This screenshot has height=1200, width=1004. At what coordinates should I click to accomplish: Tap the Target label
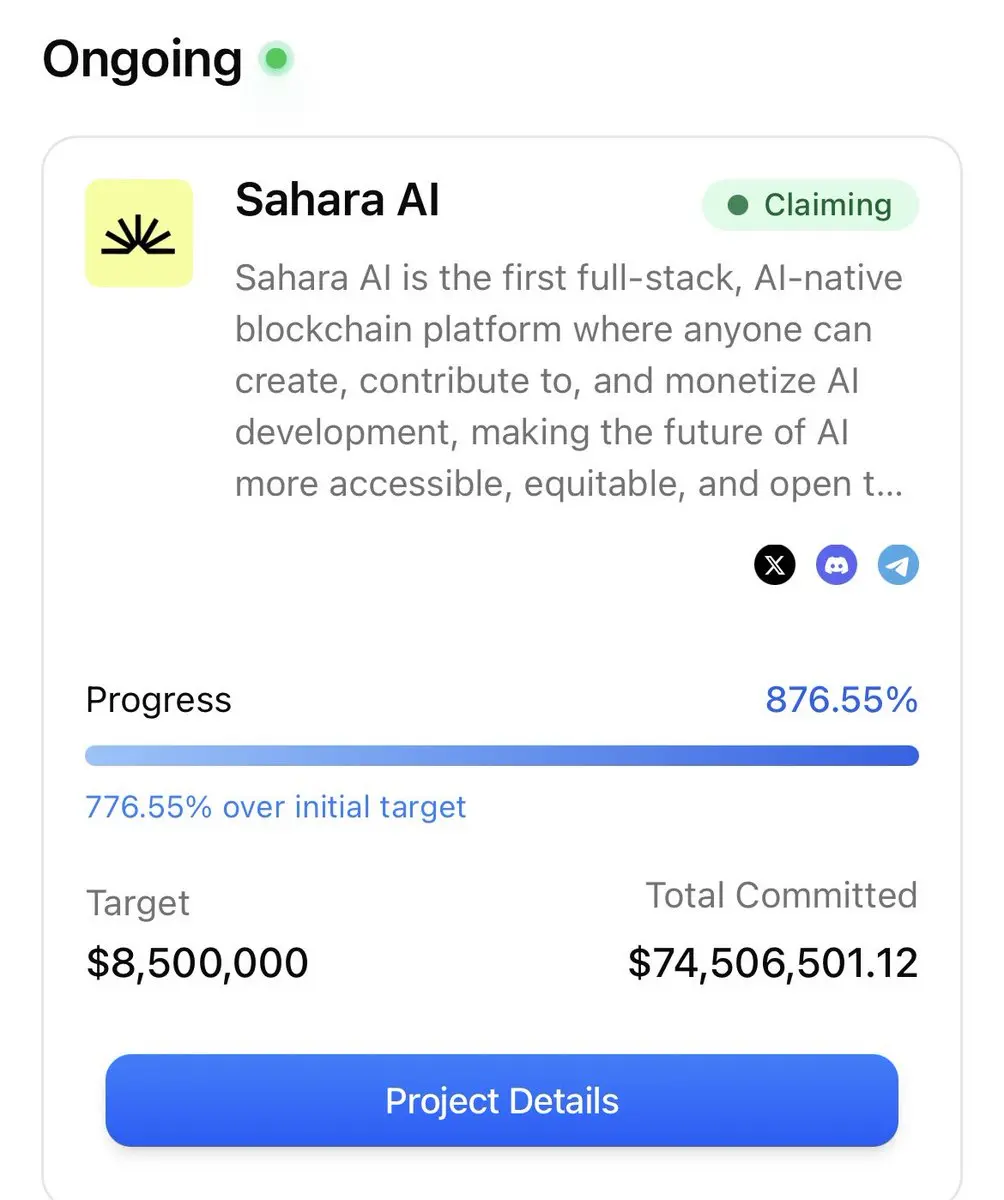point(138,903)
